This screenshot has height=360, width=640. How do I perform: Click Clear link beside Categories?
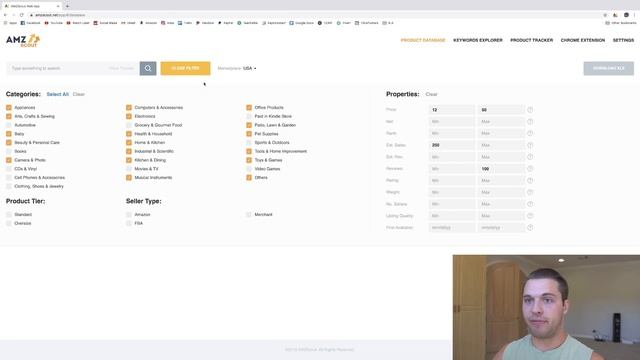point(79,94)
